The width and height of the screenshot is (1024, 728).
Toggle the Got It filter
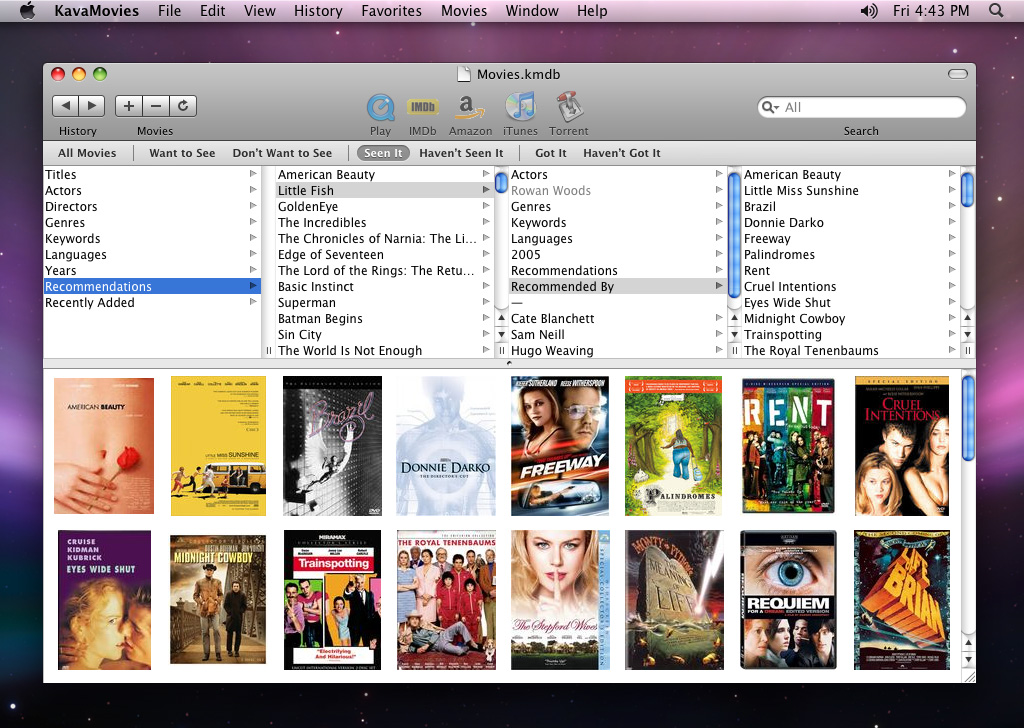click(551, 153)
